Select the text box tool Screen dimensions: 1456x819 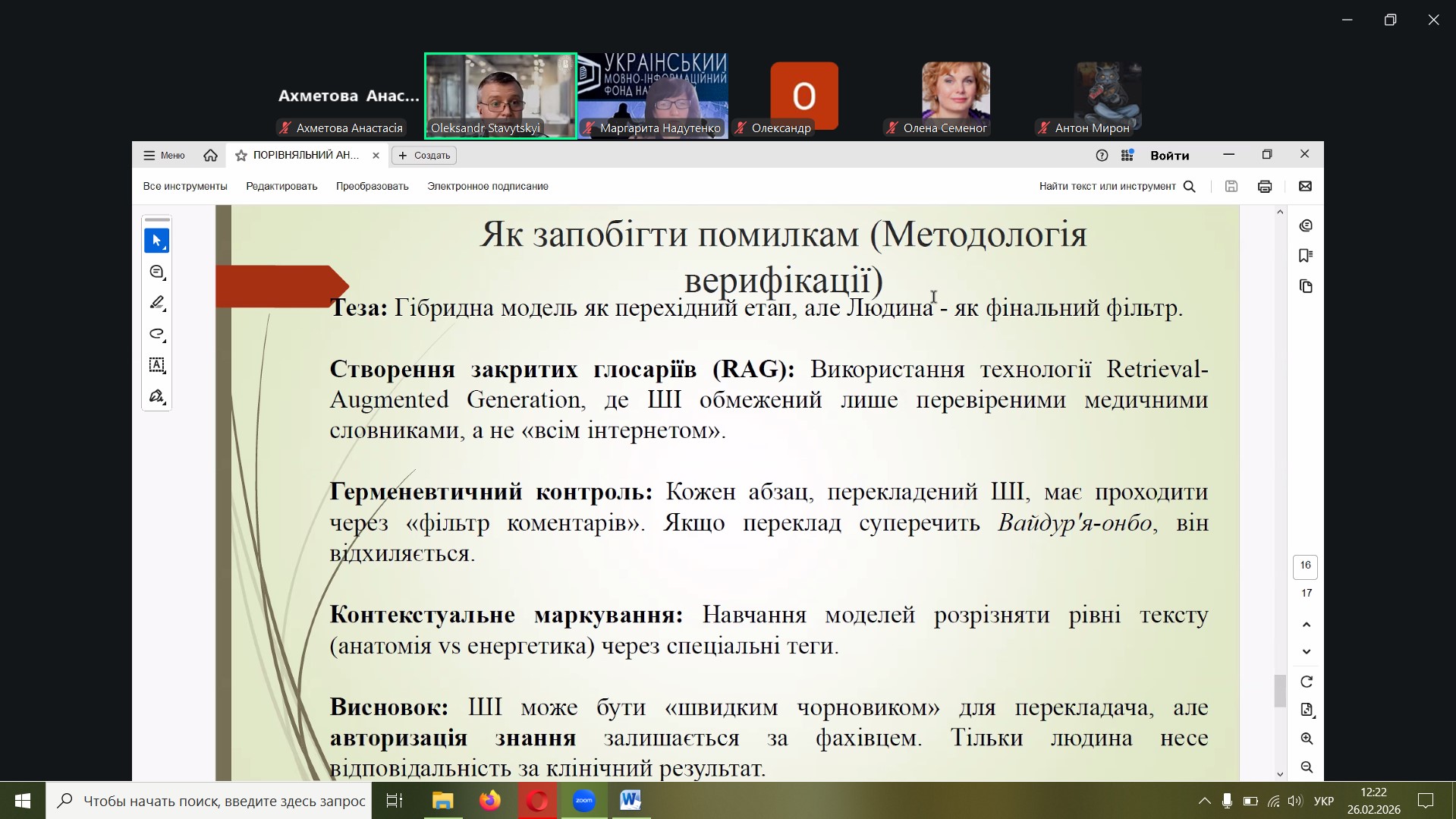click(x=156, y=365)
